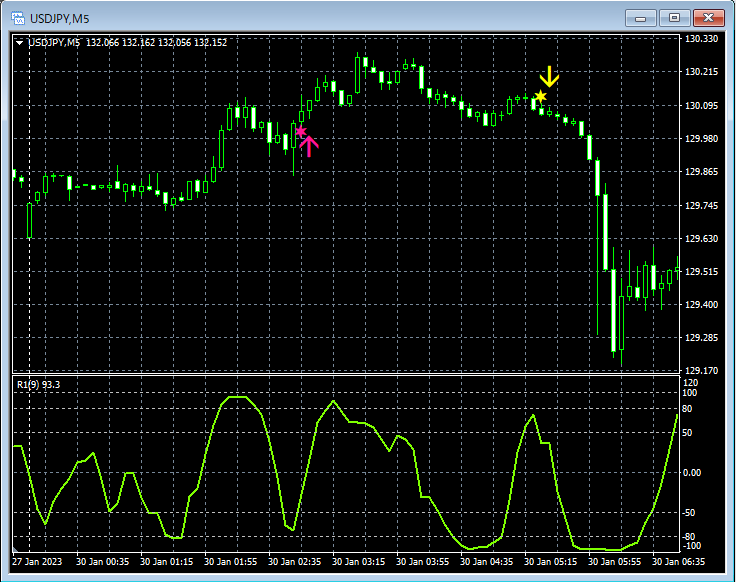Click the 30 Jan 01:15 time label

(x=166, y=561)
